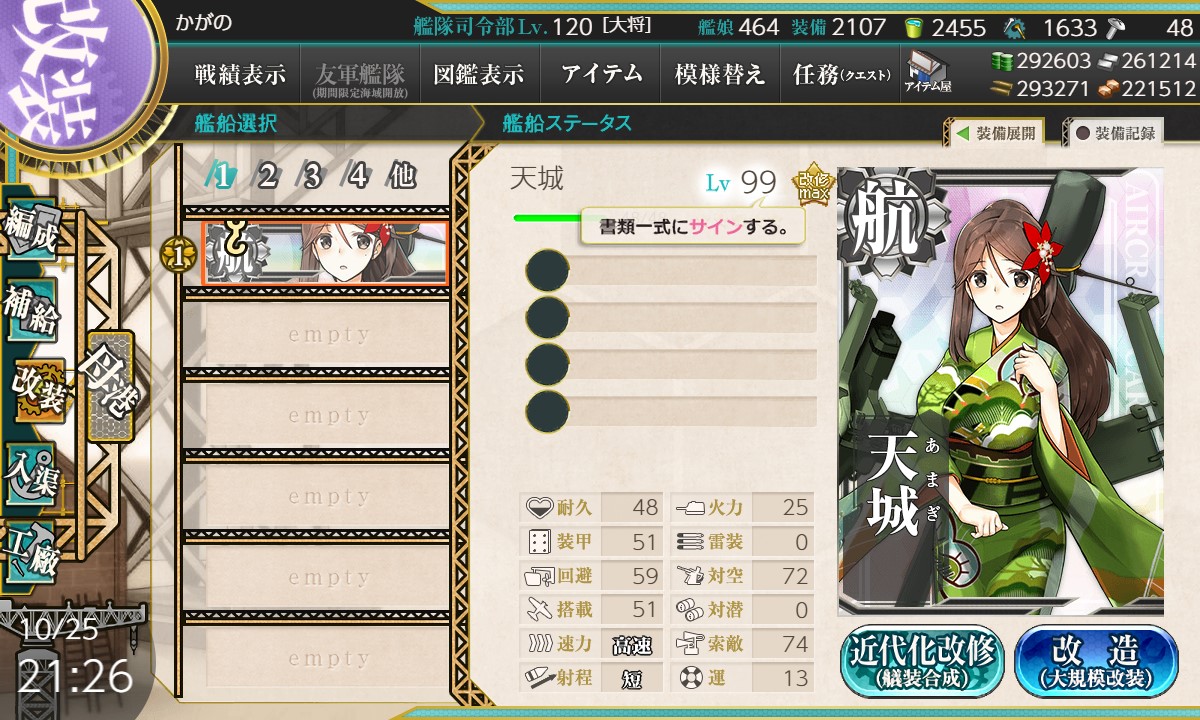Viewport: 1200px width, 720px height.
Task: Open the 戦績表示 menu item
Action: (x=240, y=74)
